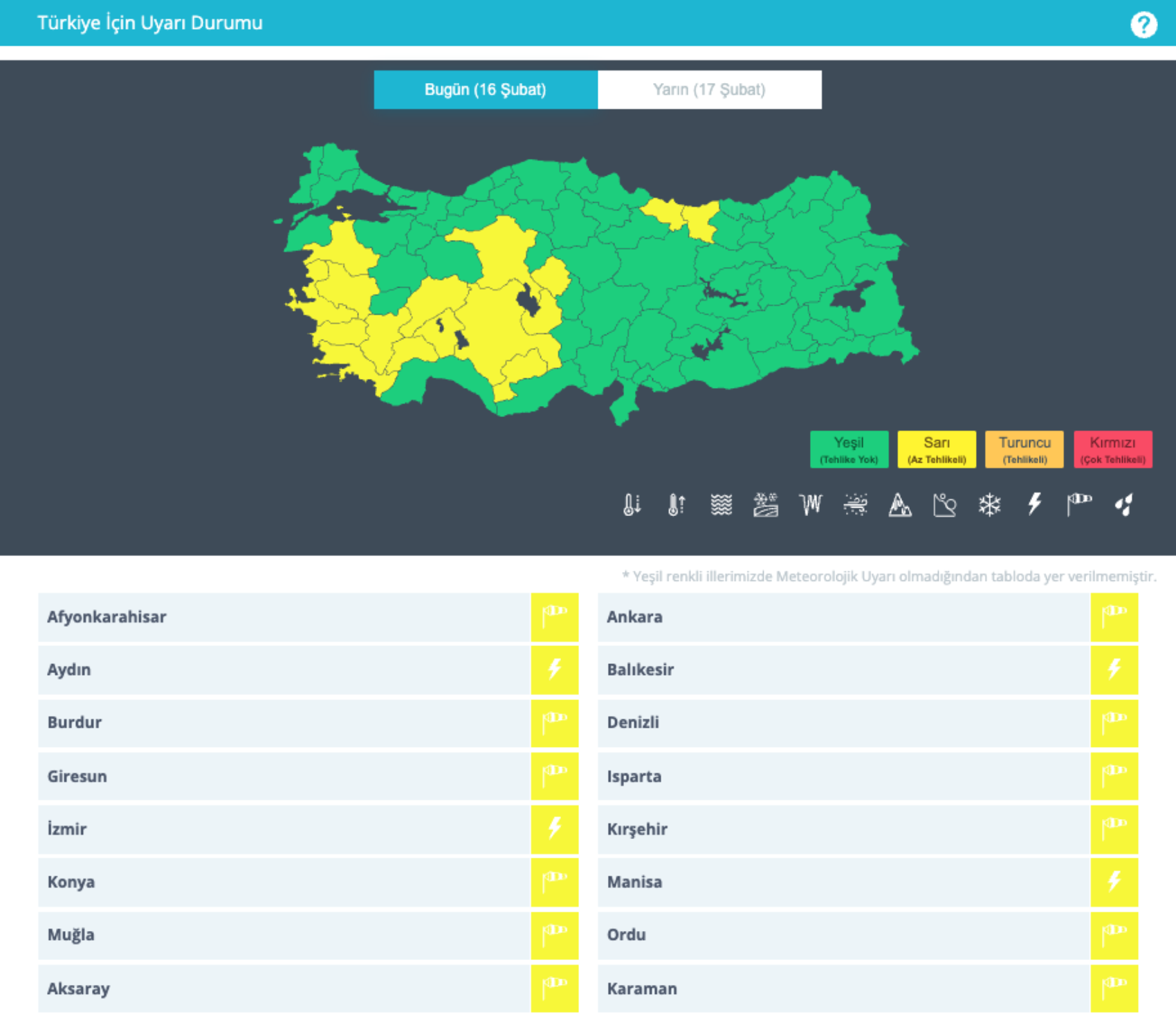This screenshot has height=1023, width=1176.
Task: Switch to Yarın (17 Şubat) tab
Action: pyautogui.click(x=709, y=90)
